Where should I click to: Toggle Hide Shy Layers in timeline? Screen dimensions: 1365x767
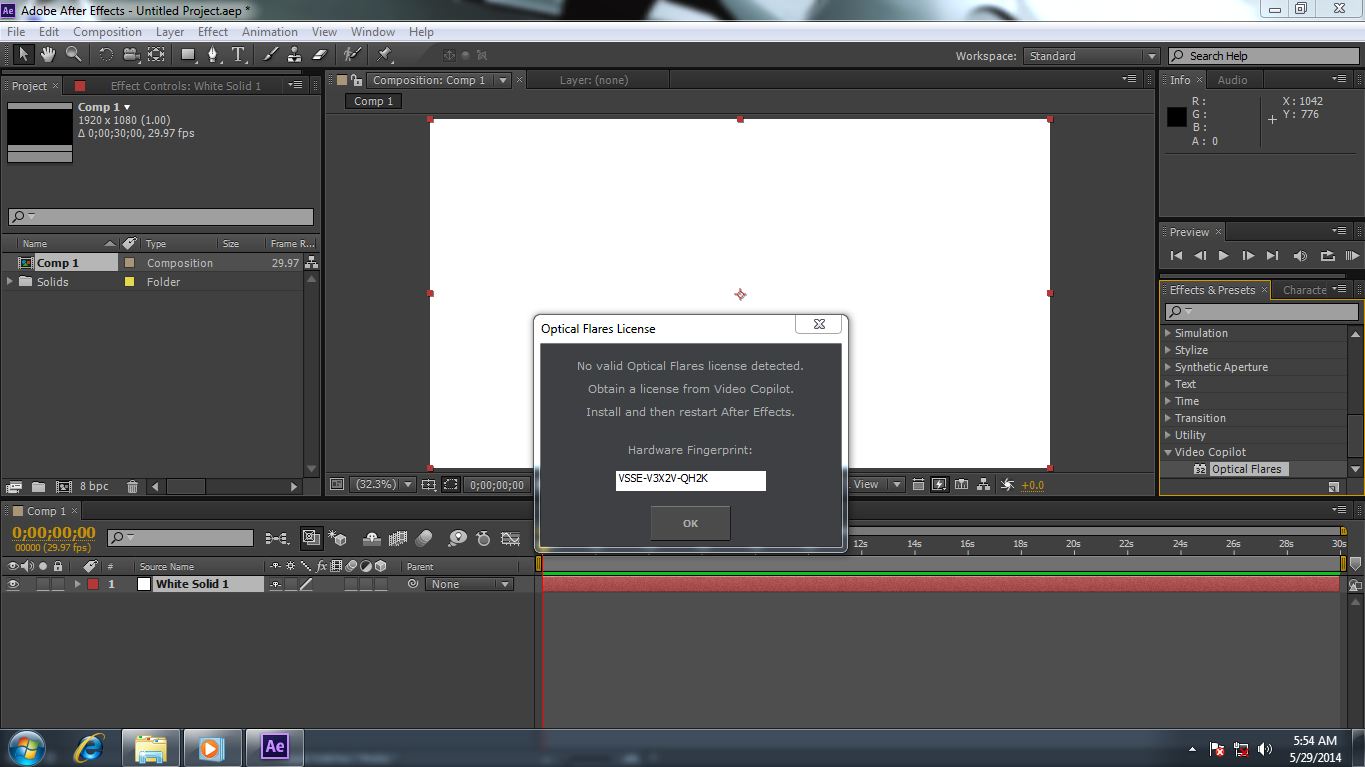pyautogui.click(x=371, y=538)
